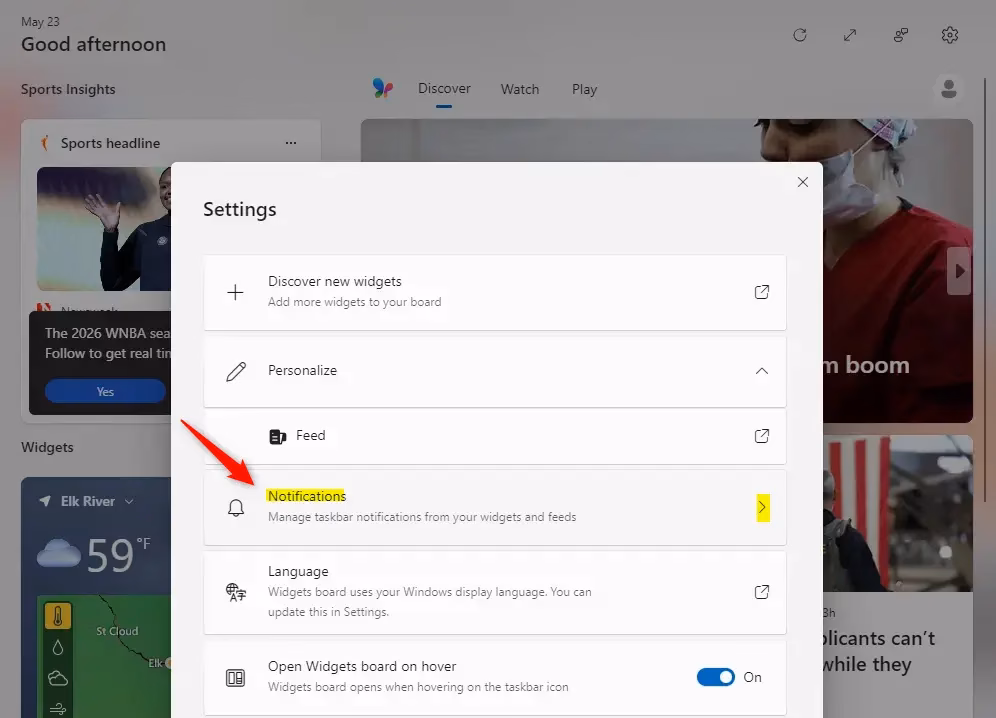The height and width of the screenshot is (718, 996).
Task: Click the Notifications bell icon
Action: tap(236, 508)
